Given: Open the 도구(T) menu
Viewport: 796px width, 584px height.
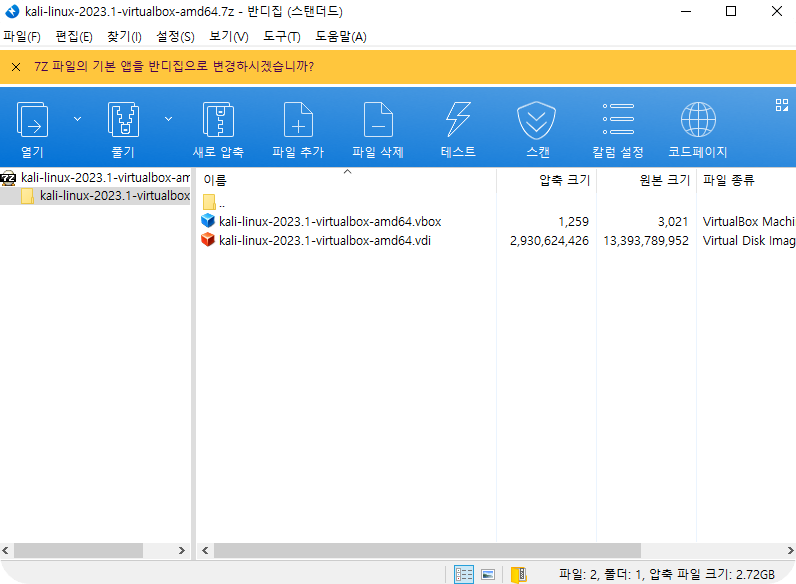Looking at the screenshot, I should coord(282,37).
